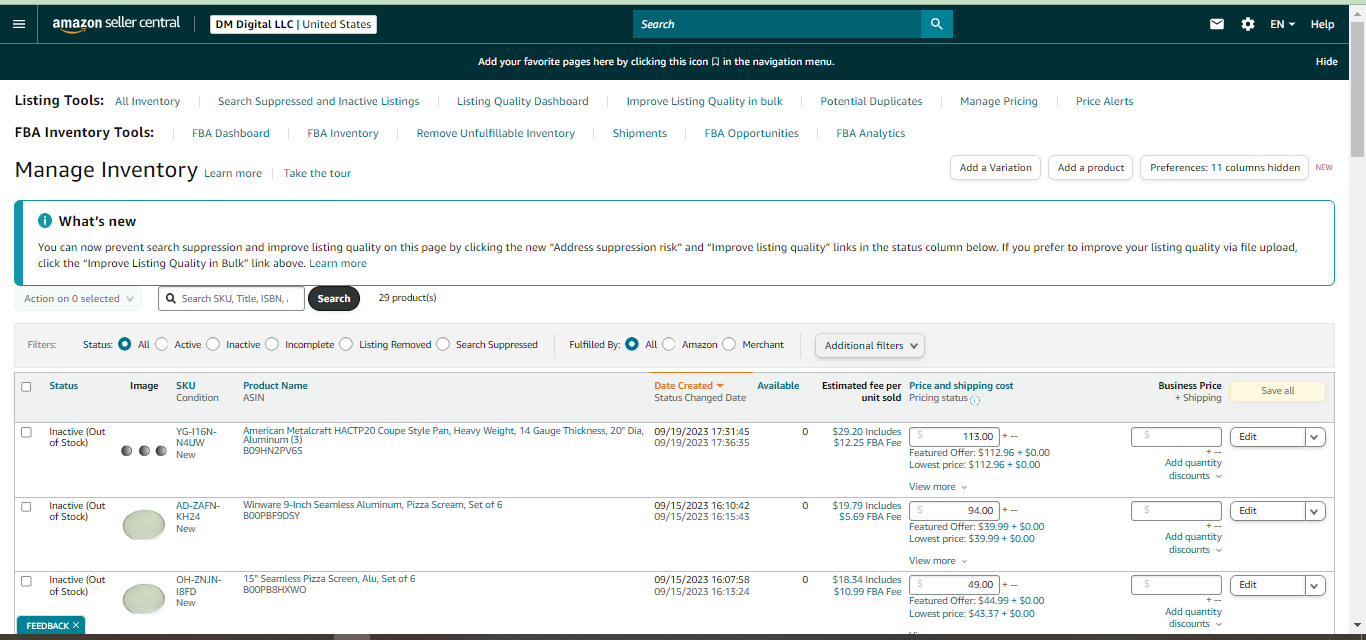Select the Incomplete status radio button

coord(272,344)
